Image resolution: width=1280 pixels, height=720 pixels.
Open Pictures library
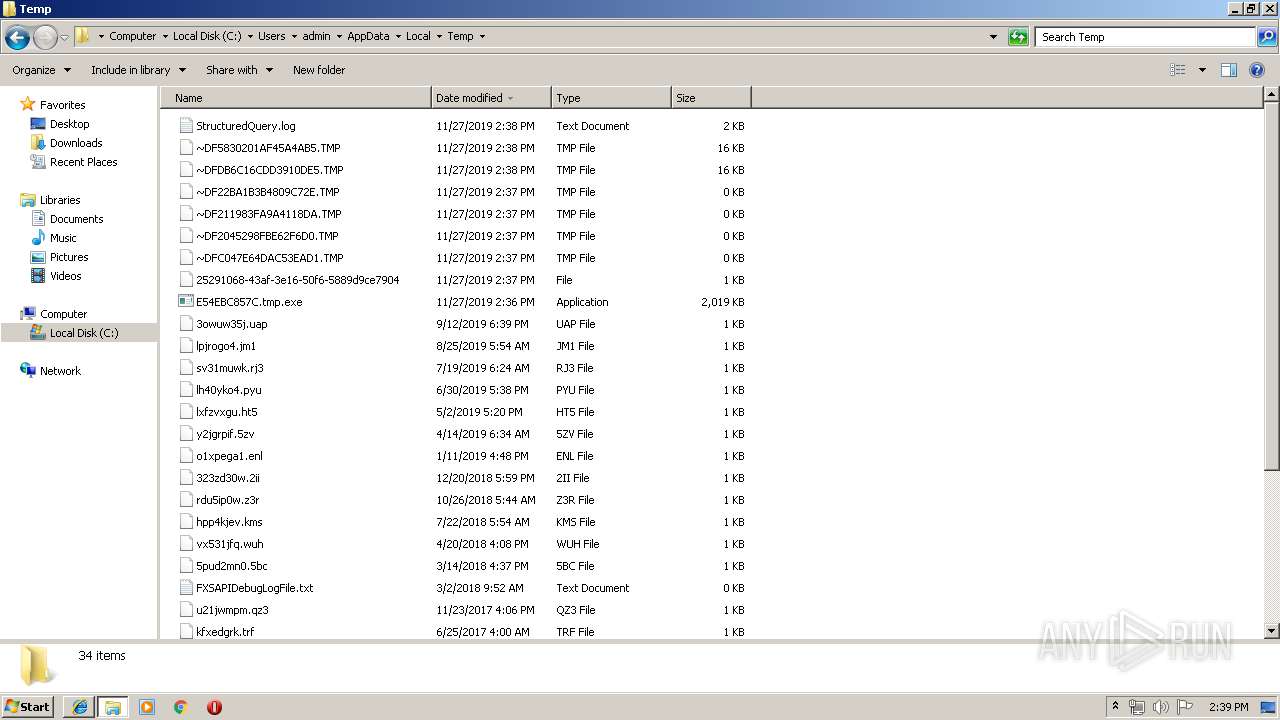[69, 257]
